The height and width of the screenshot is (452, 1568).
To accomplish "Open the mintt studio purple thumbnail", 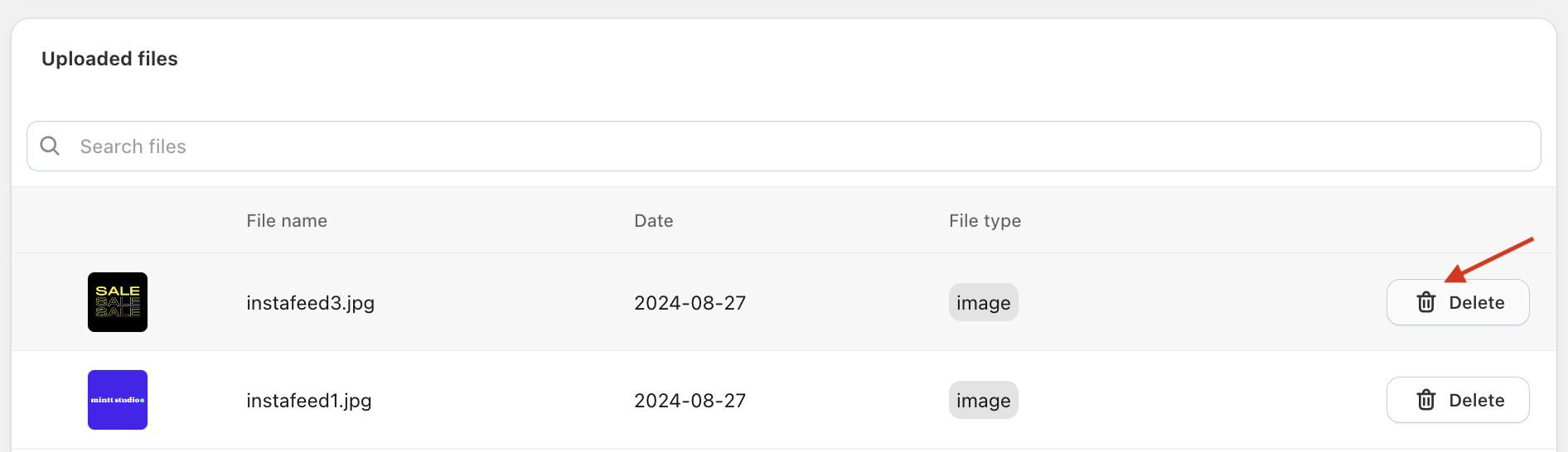I will (118, 400).
